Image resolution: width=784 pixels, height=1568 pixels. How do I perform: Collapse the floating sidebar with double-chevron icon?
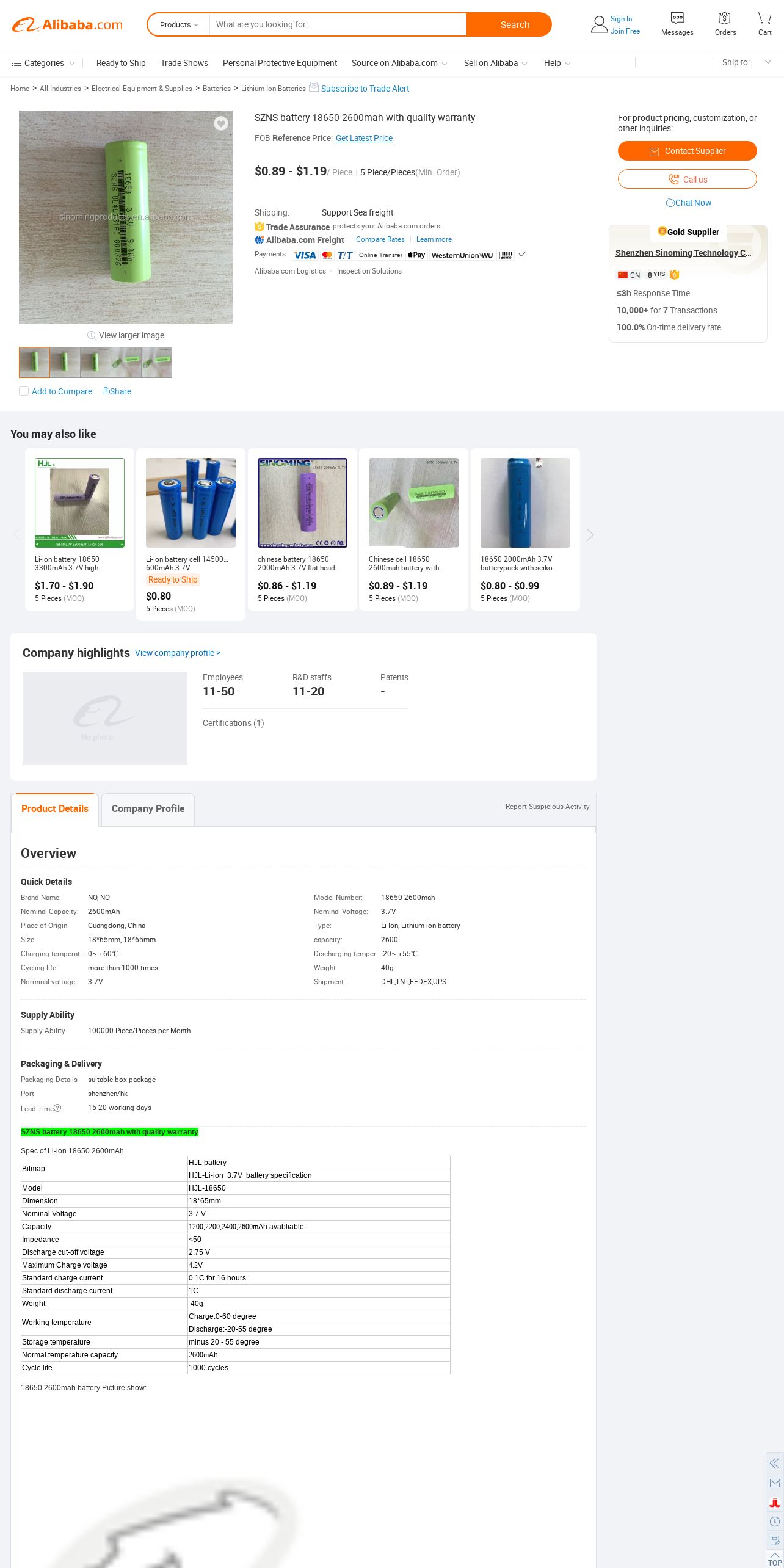(x=775, y=1464)
